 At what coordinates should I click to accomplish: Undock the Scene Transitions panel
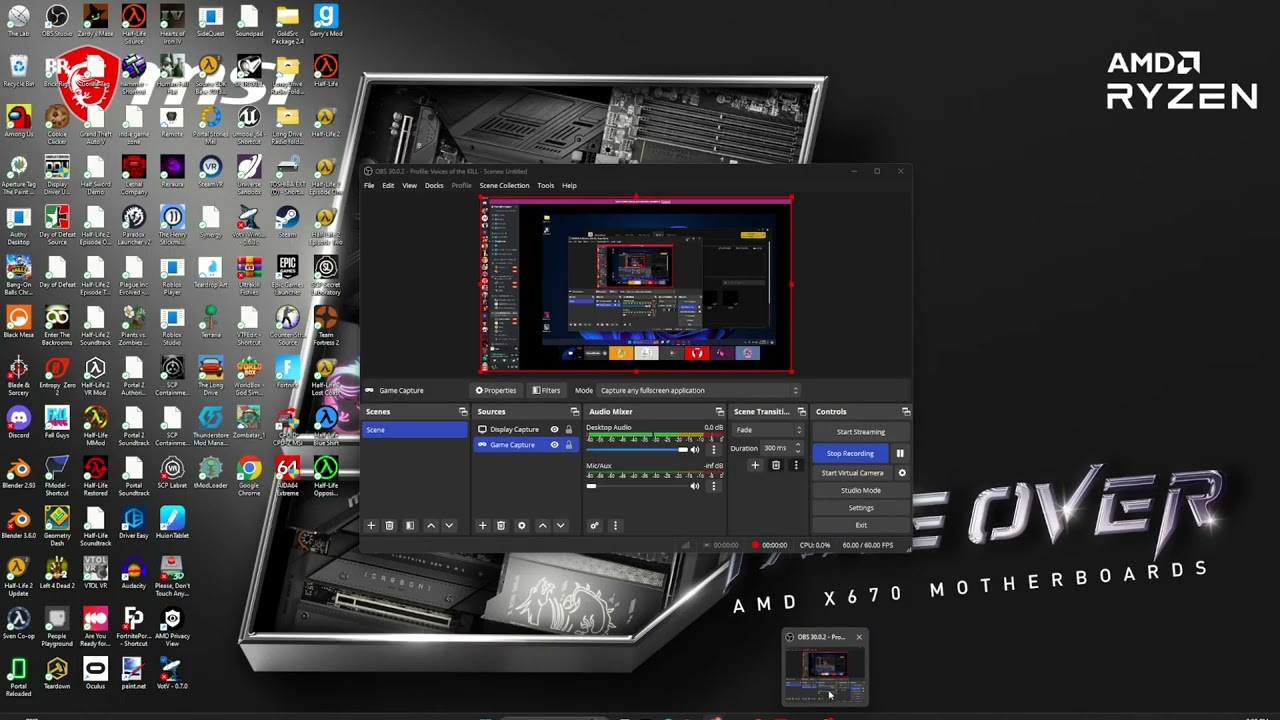[801, 412]
